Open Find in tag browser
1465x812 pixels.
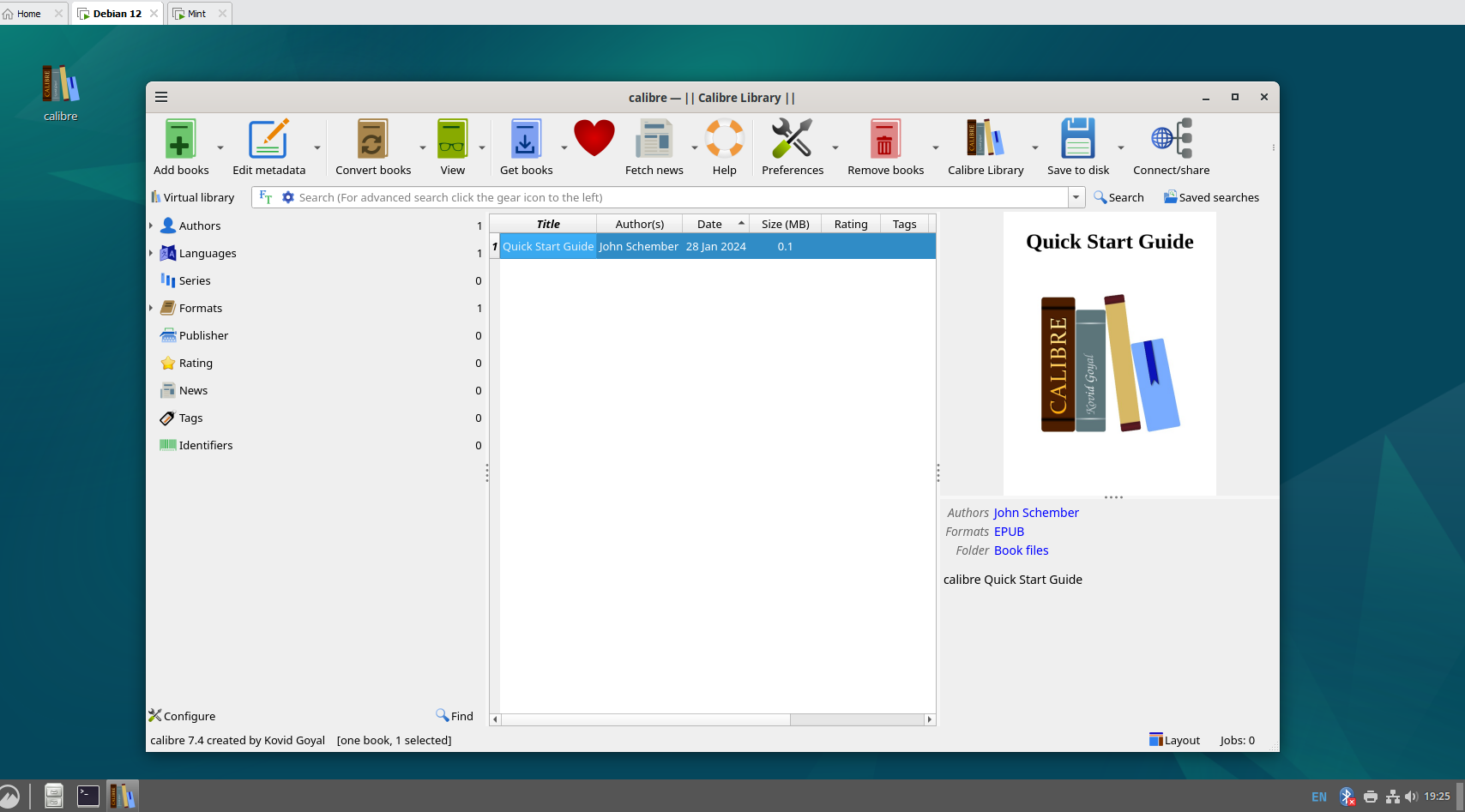tap(455, 716)
